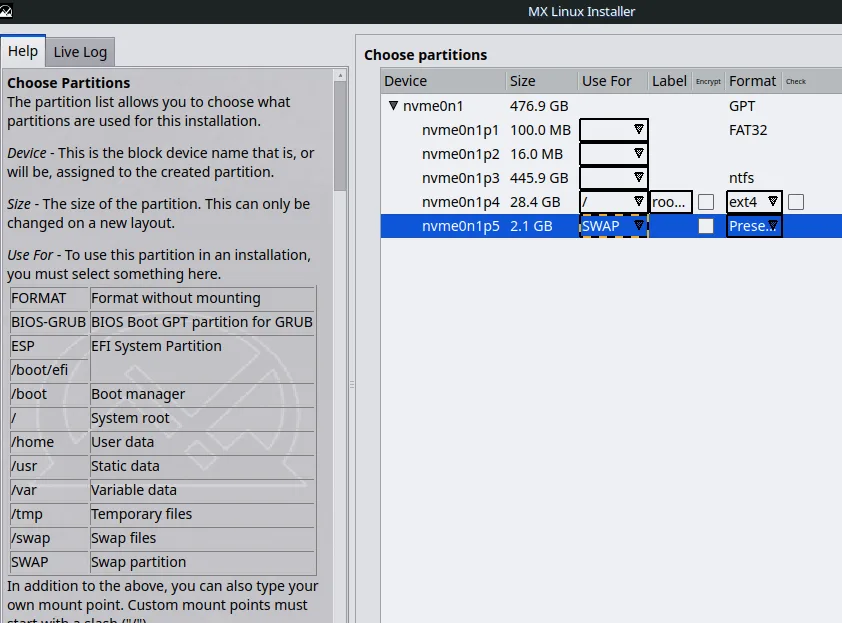Click the help scrollbar up arrow
The height and width of the screenshot is (623, 842).
click(340, 76)
